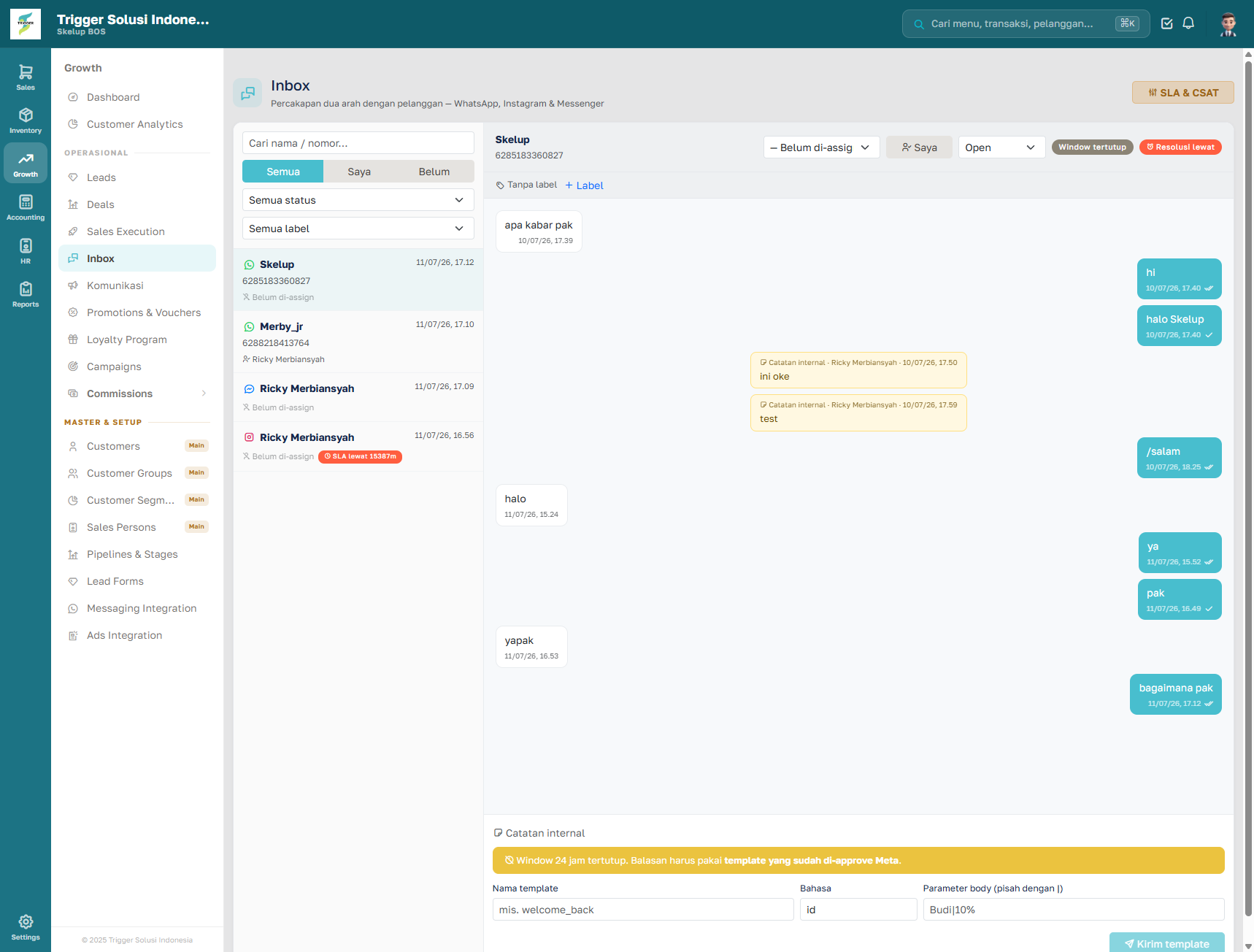Open the tasks checklist icon in header
Viewport: 1254px width, 952px height.
[x=1167, y=23]
